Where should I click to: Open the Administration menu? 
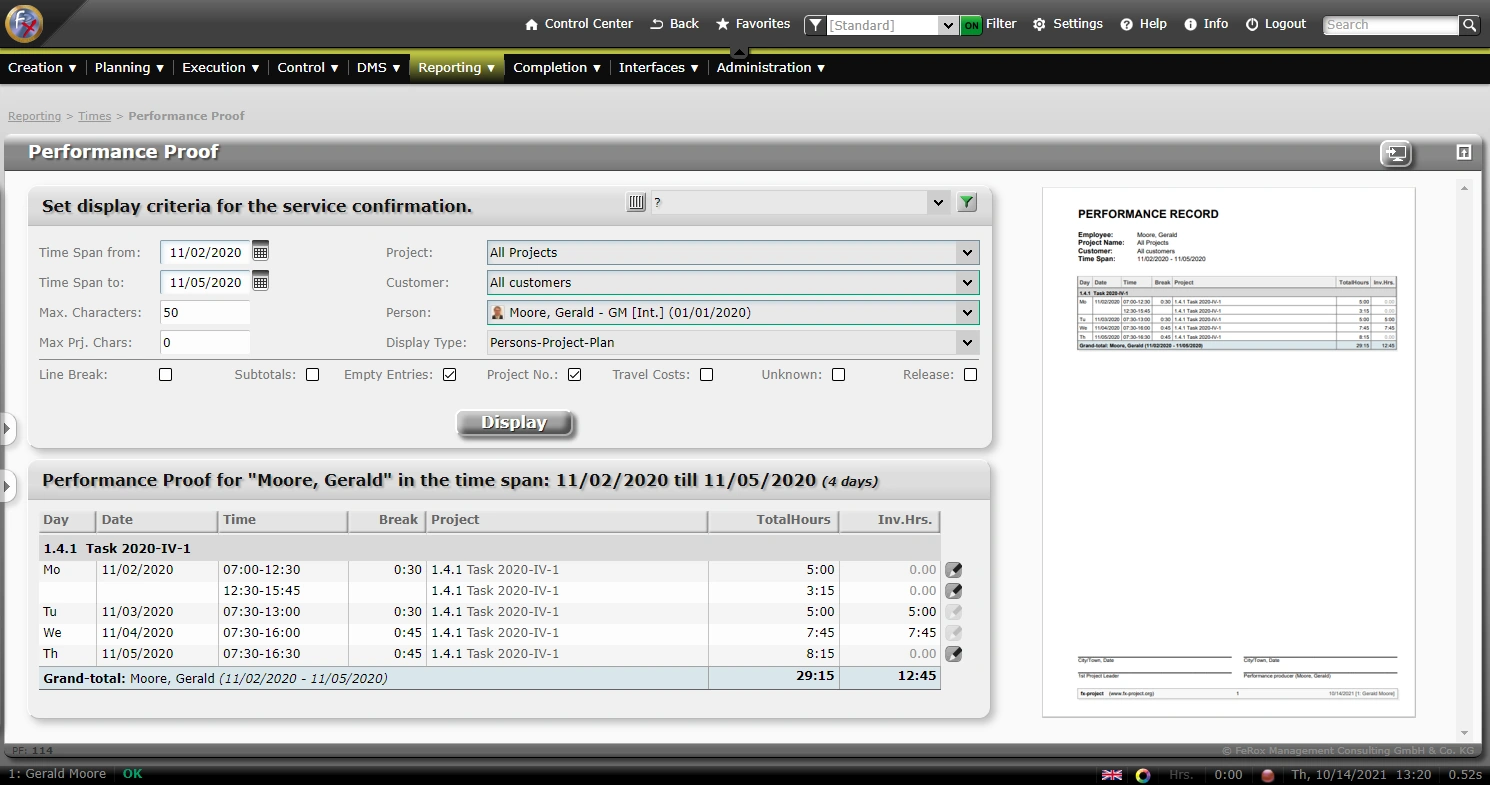point(770,68)
